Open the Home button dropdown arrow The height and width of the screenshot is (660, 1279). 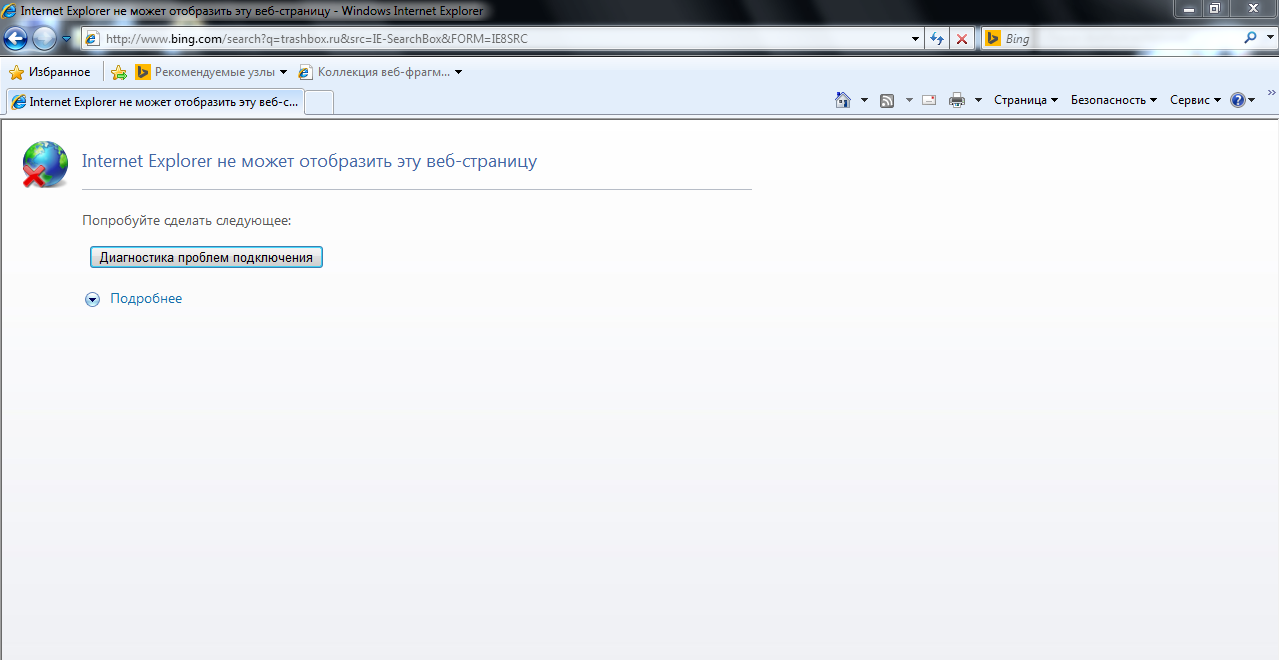pos(864,100)
